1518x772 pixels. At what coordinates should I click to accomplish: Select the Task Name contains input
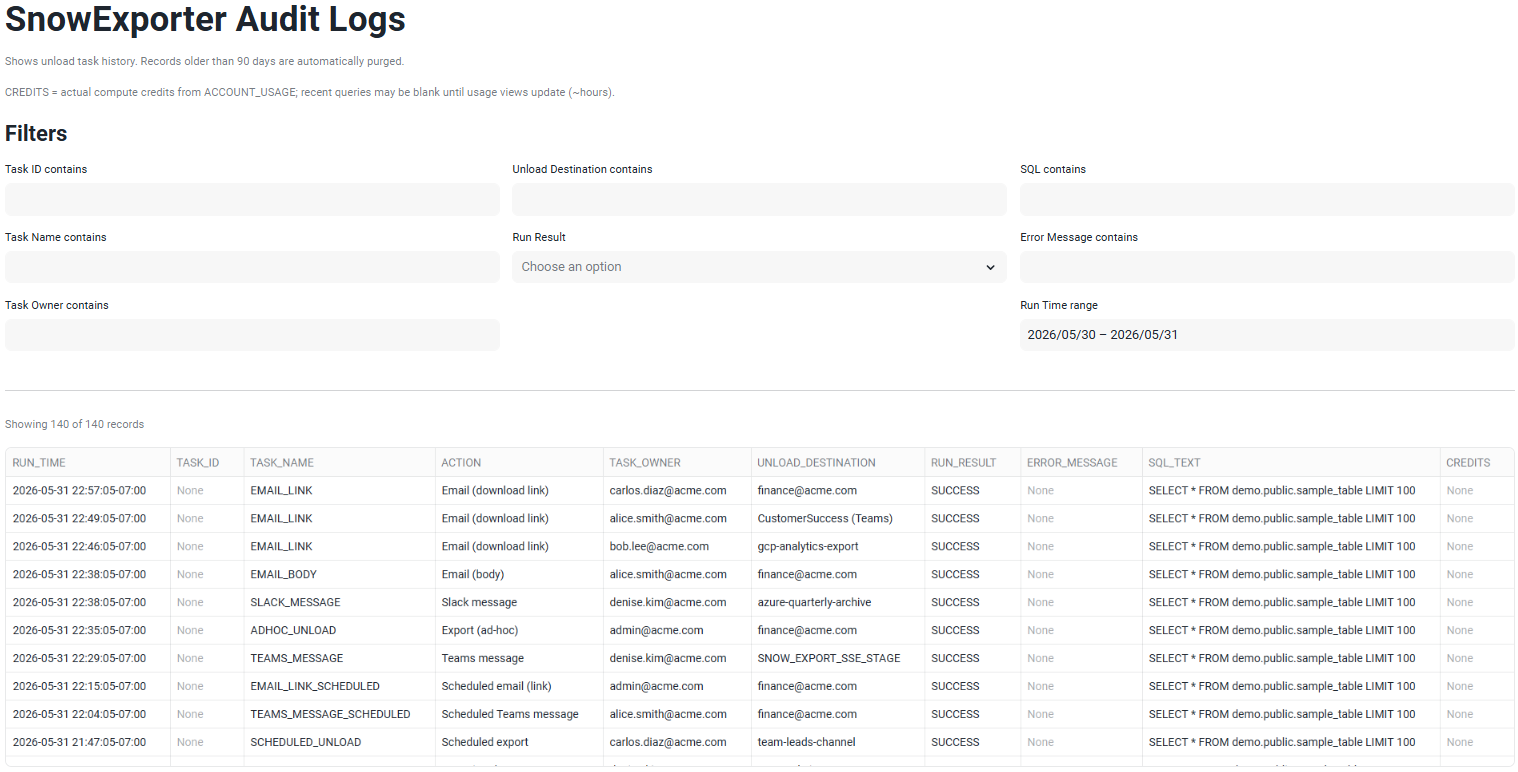pyautogui.click(x=252, y=267)
